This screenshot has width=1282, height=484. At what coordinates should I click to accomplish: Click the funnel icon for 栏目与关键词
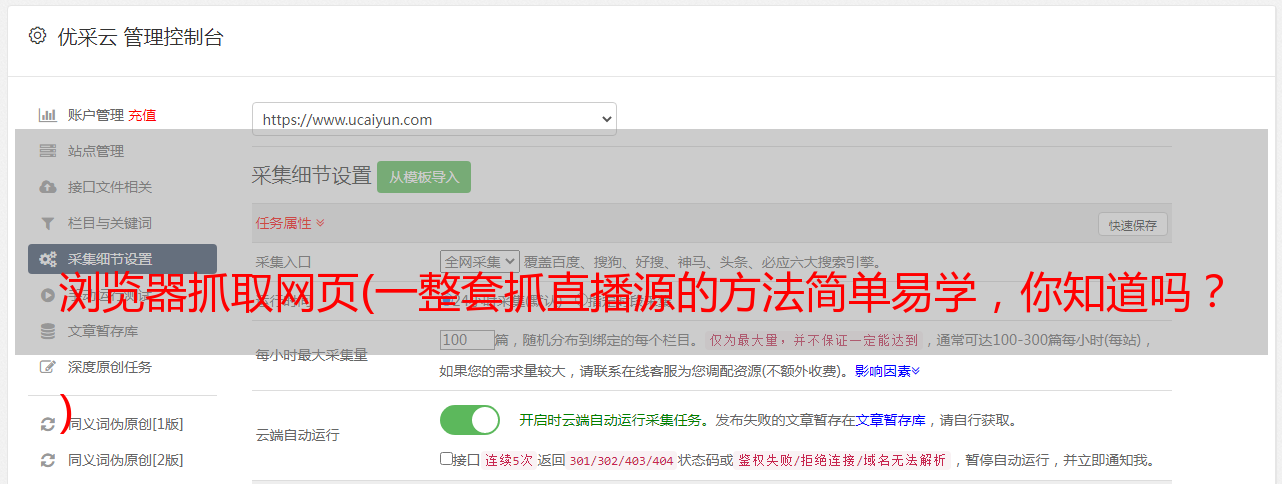47,223
